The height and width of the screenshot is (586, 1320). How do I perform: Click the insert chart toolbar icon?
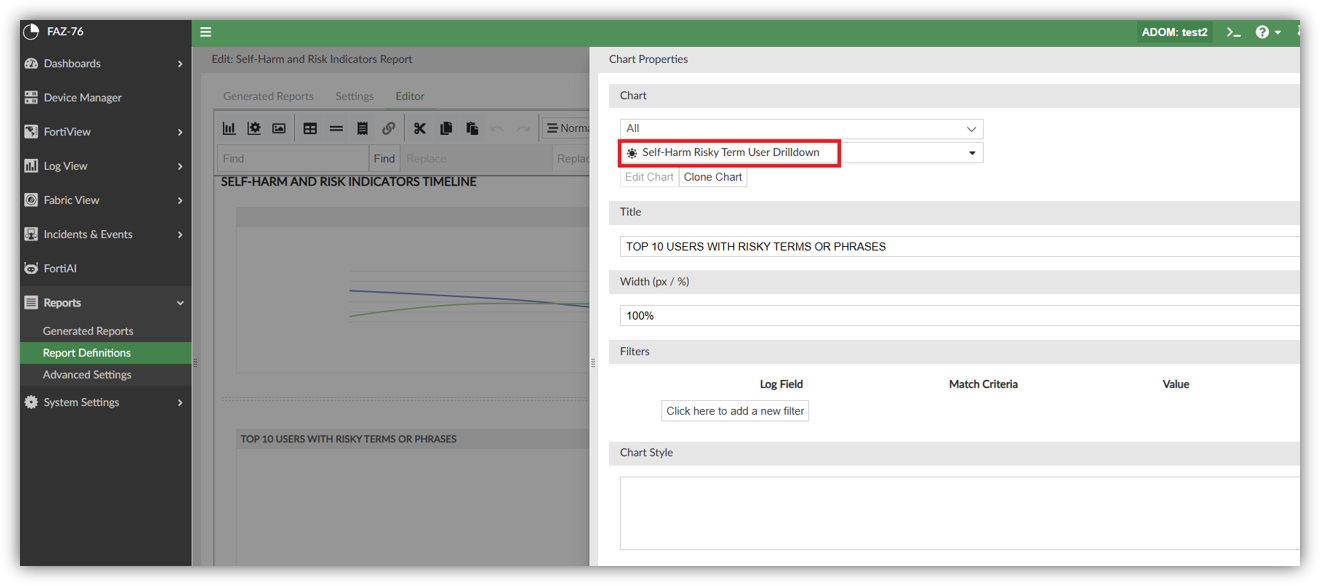coord(229,128)
